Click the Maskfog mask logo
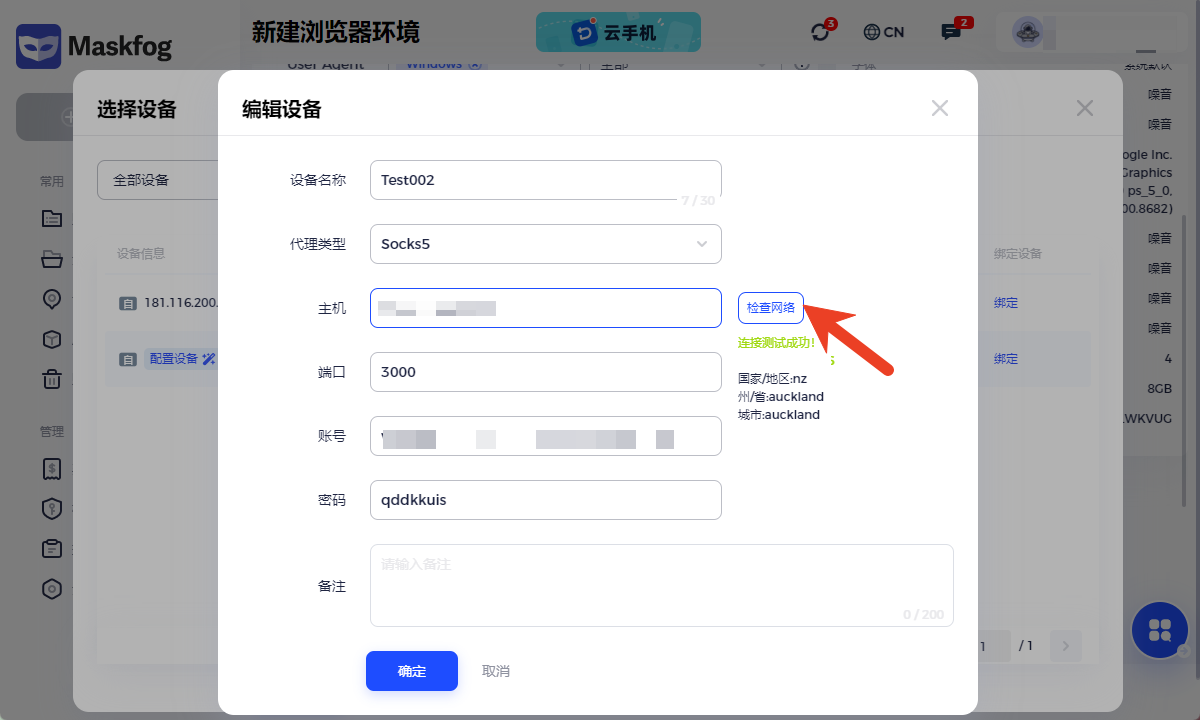 pos(37,46)
